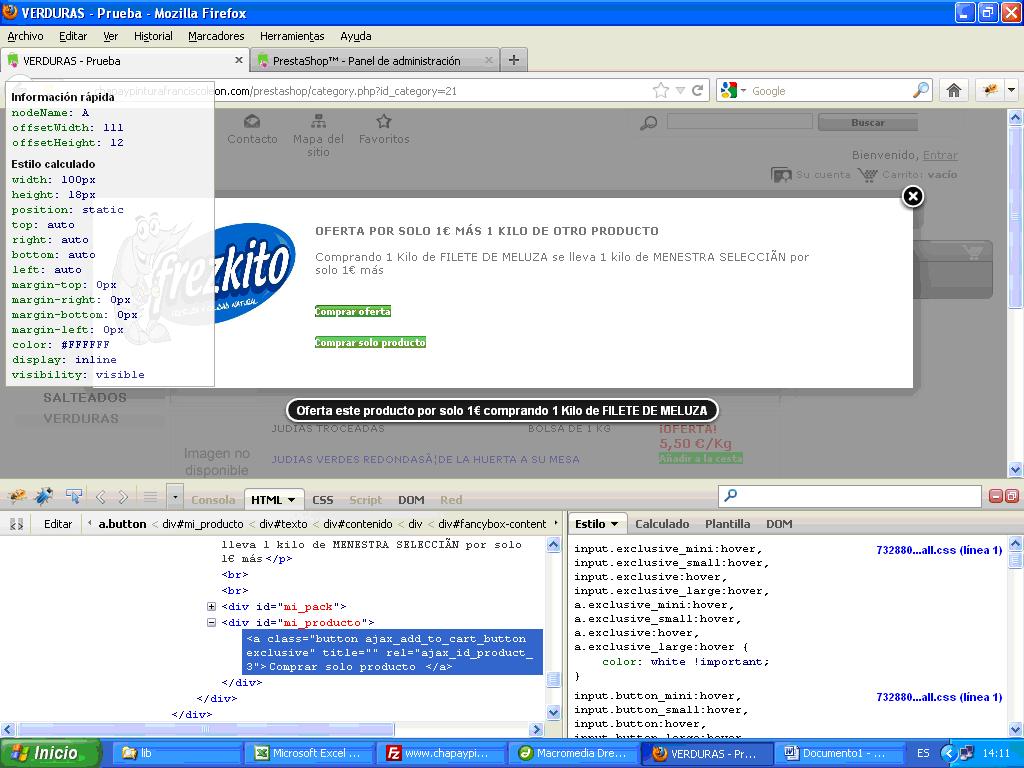This screenshot has width=1024, height=768.
Task: Detach Firebug into a new window
Action: [x=1011, y=496]
